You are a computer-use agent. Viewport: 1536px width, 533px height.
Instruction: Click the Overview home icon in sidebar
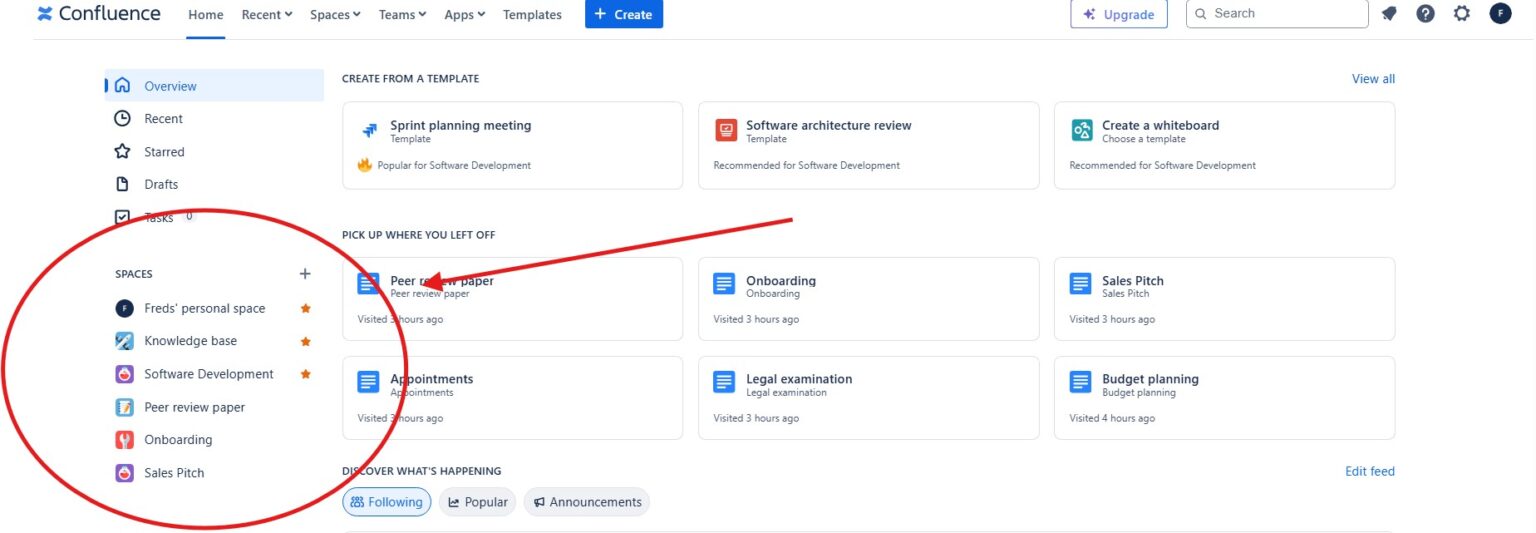(x=122, y=86)
